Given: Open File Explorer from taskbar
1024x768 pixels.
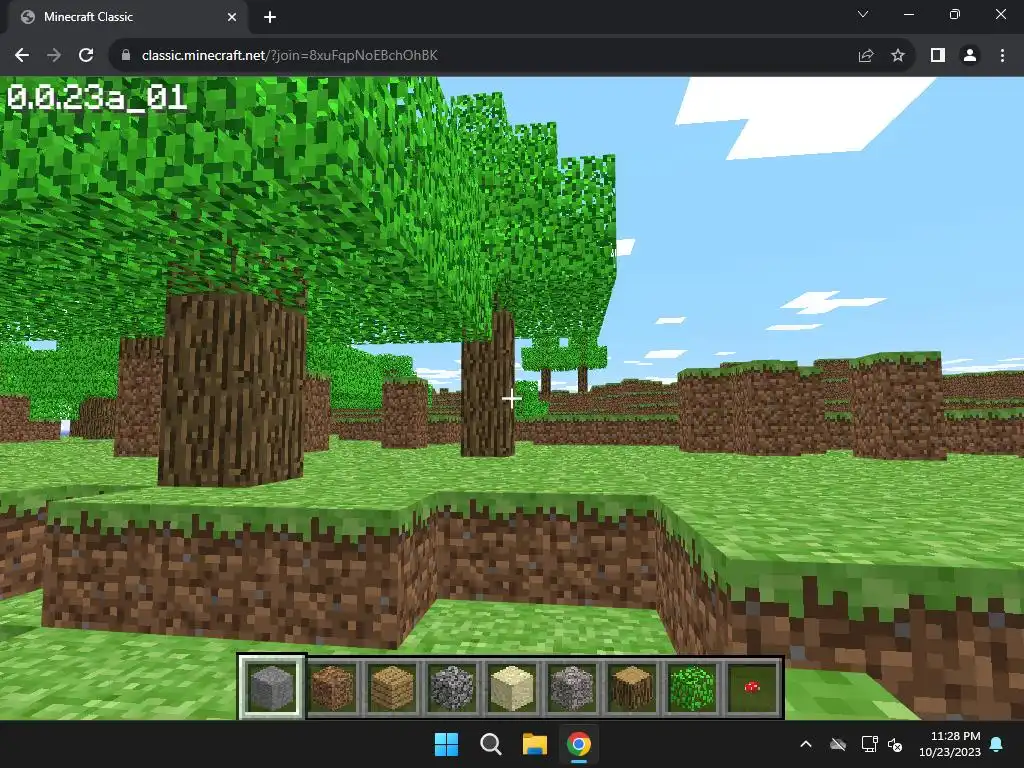Looking at the screenshot, I should click(x=534, y=744).
